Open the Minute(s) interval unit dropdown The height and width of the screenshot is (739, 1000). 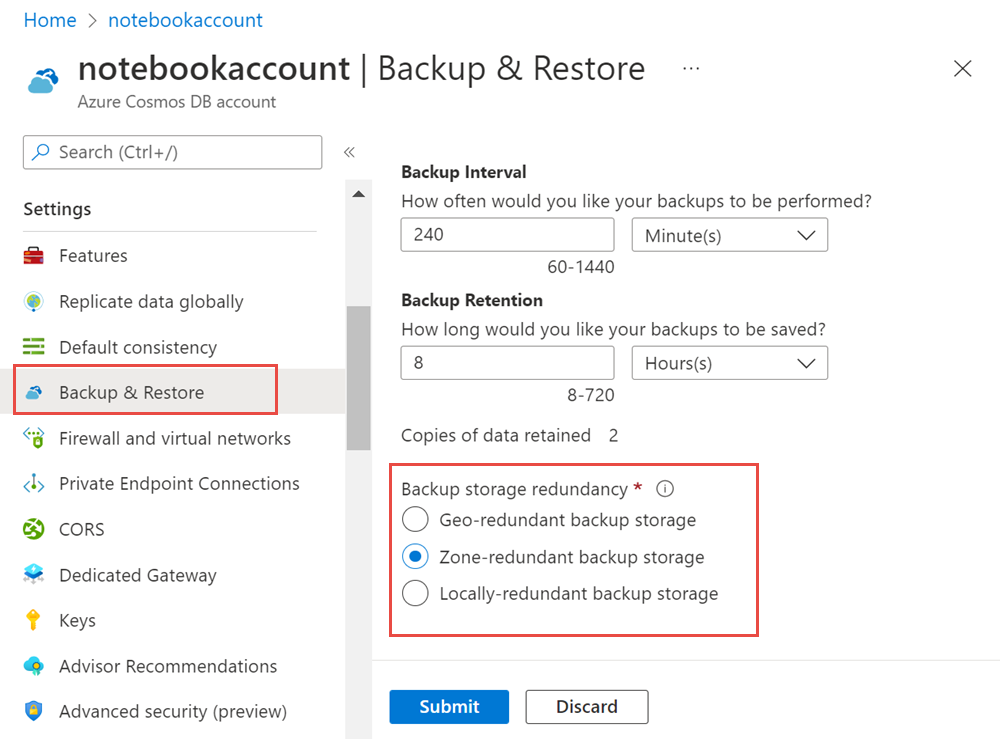(x=729, y=236)
